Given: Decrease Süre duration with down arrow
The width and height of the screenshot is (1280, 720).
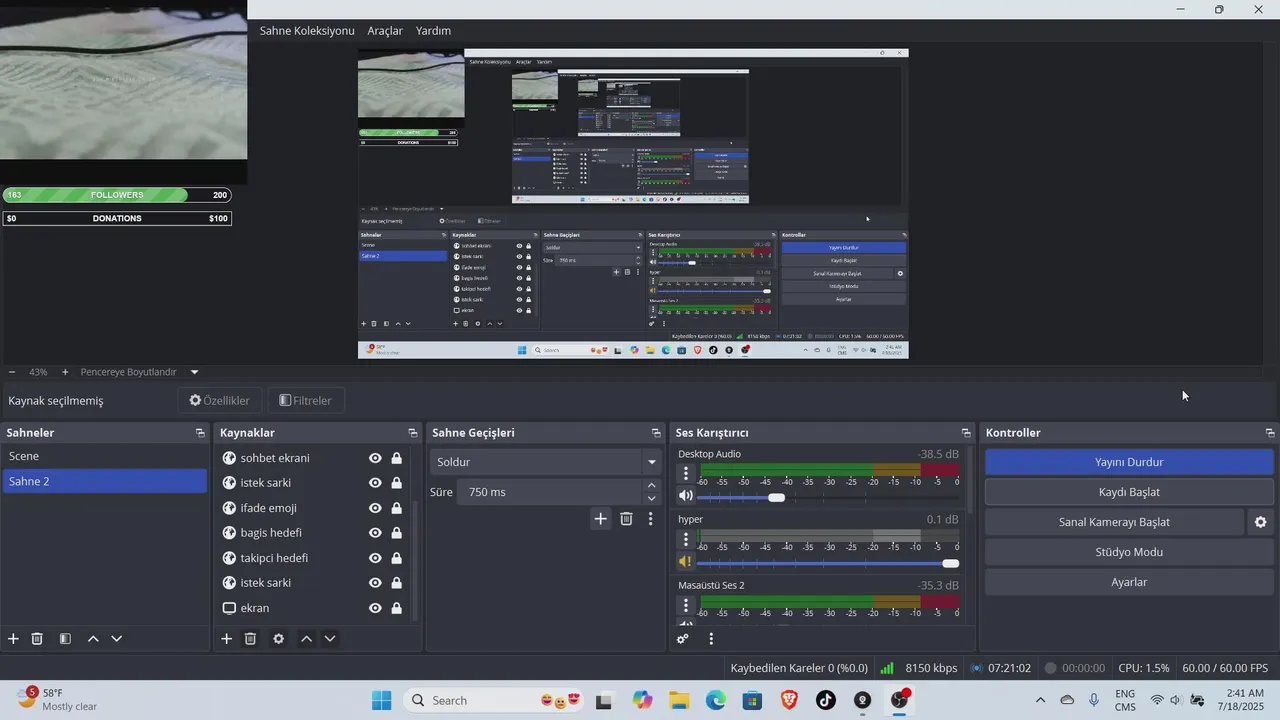Looking at the screenshot, I should (x=652, y=498).
